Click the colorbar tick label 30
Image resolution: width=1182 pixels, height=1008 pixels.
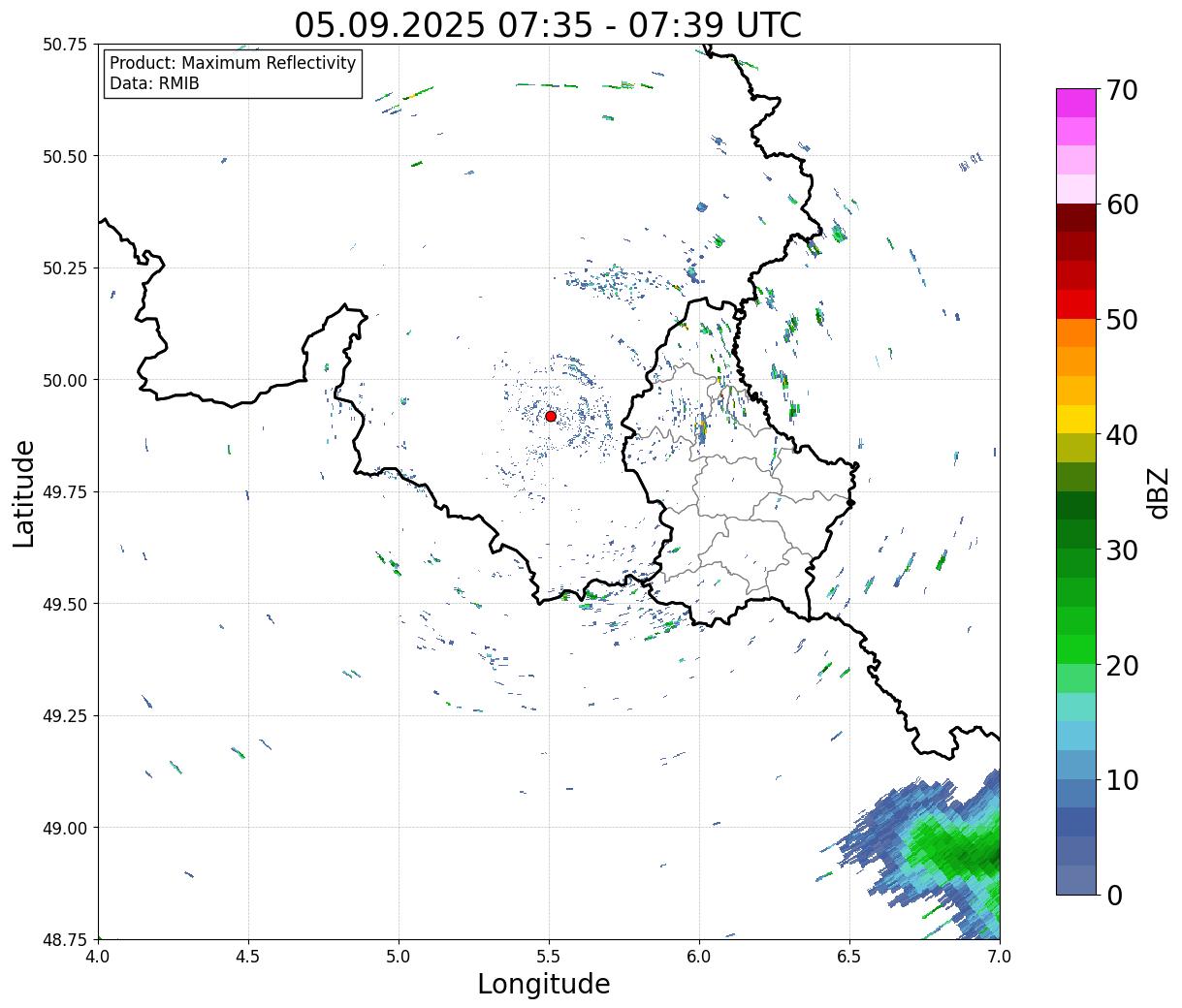pos(1122,551)
